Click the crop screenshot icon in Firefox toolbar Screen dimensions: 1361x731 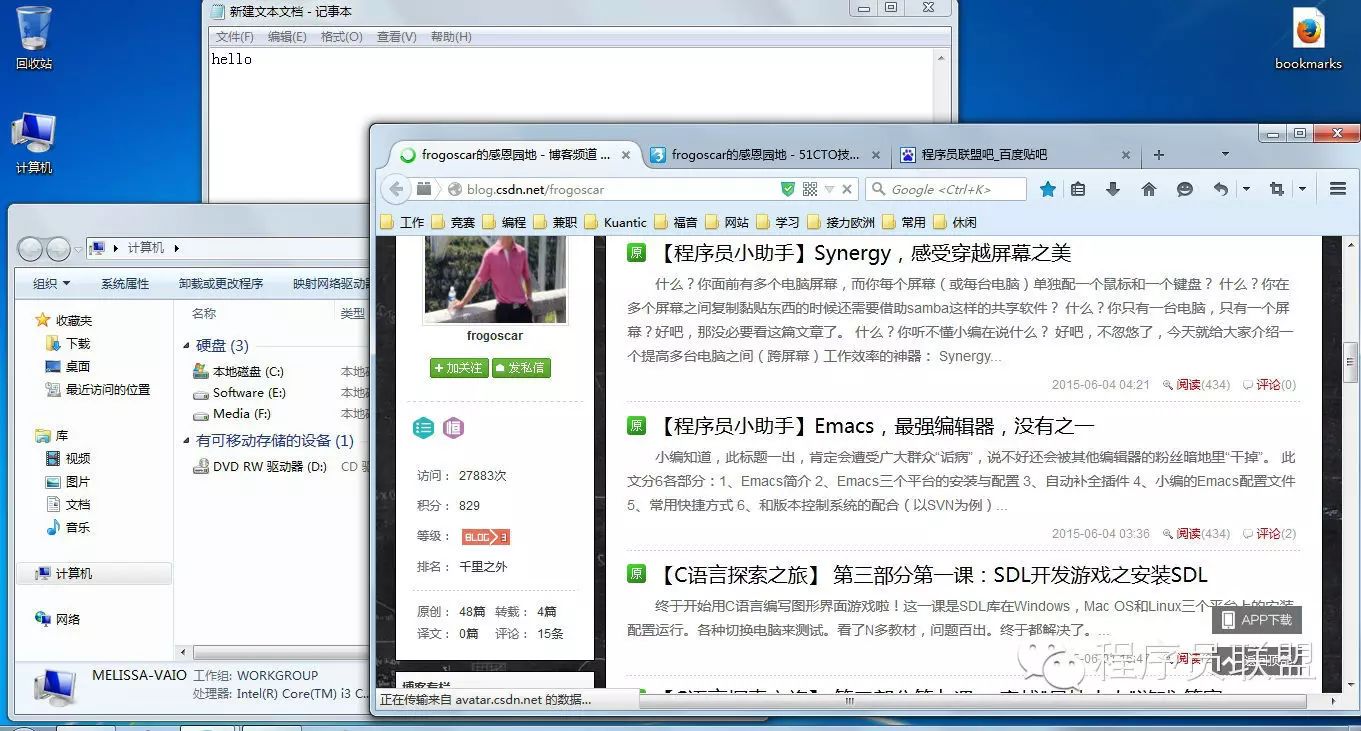coord(1276,189)
